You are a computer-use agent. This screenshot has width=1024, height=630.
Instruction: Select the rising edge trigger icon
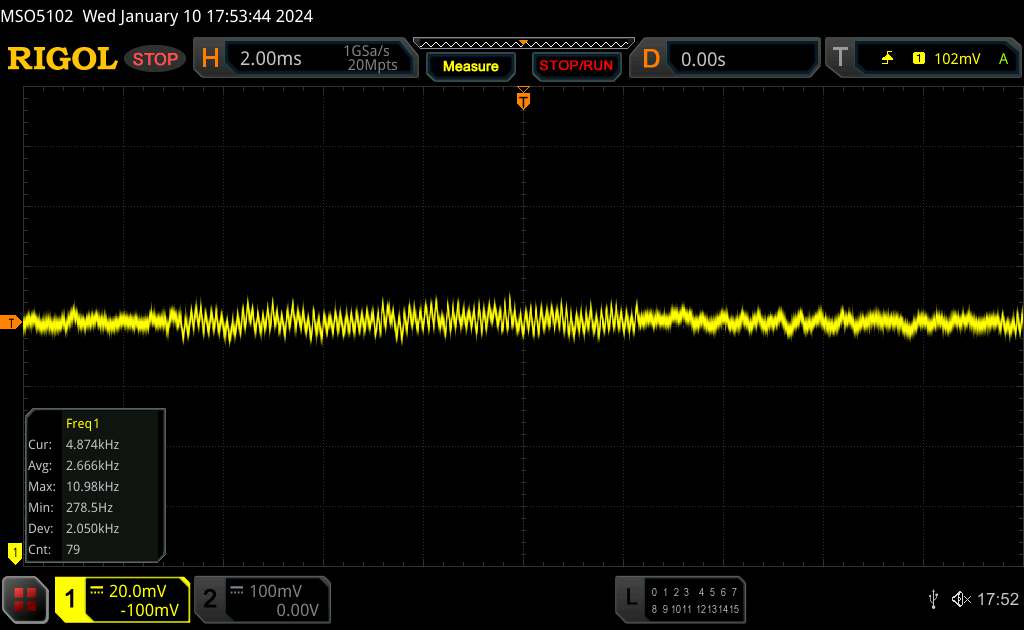tap(887, 59)
